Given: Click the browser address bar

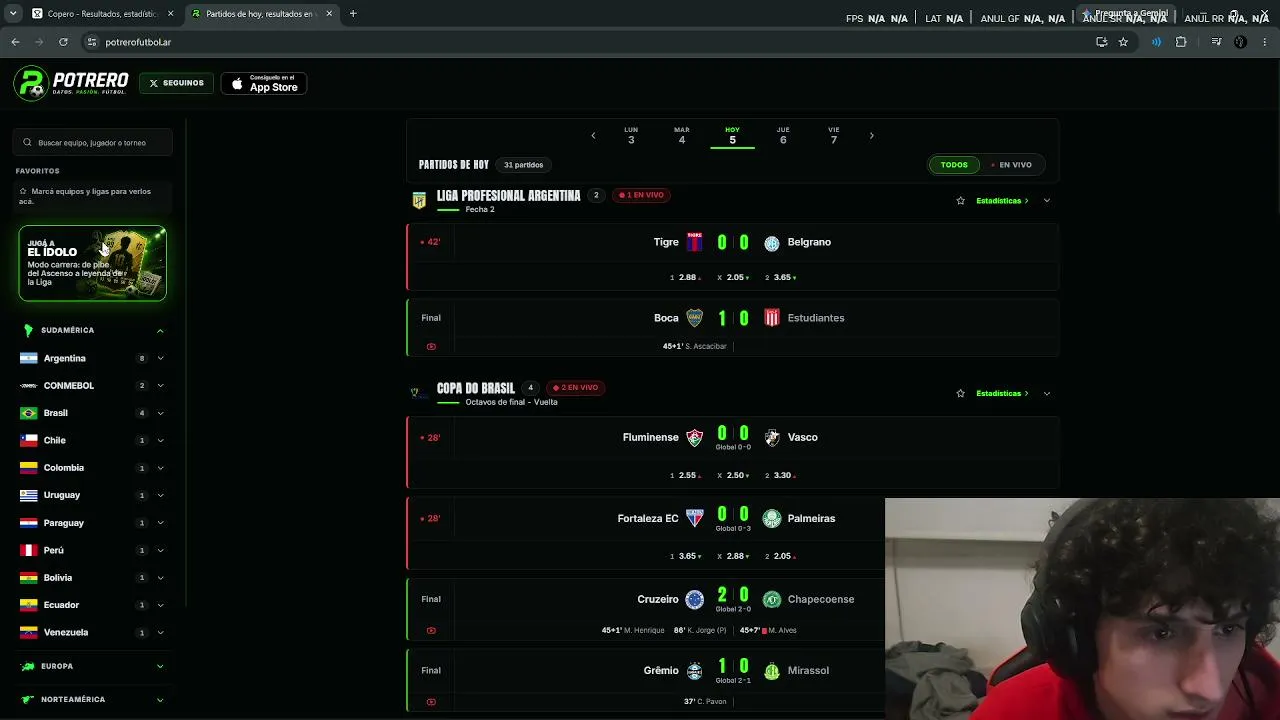Looking at the screenshot, I should 590,42.
